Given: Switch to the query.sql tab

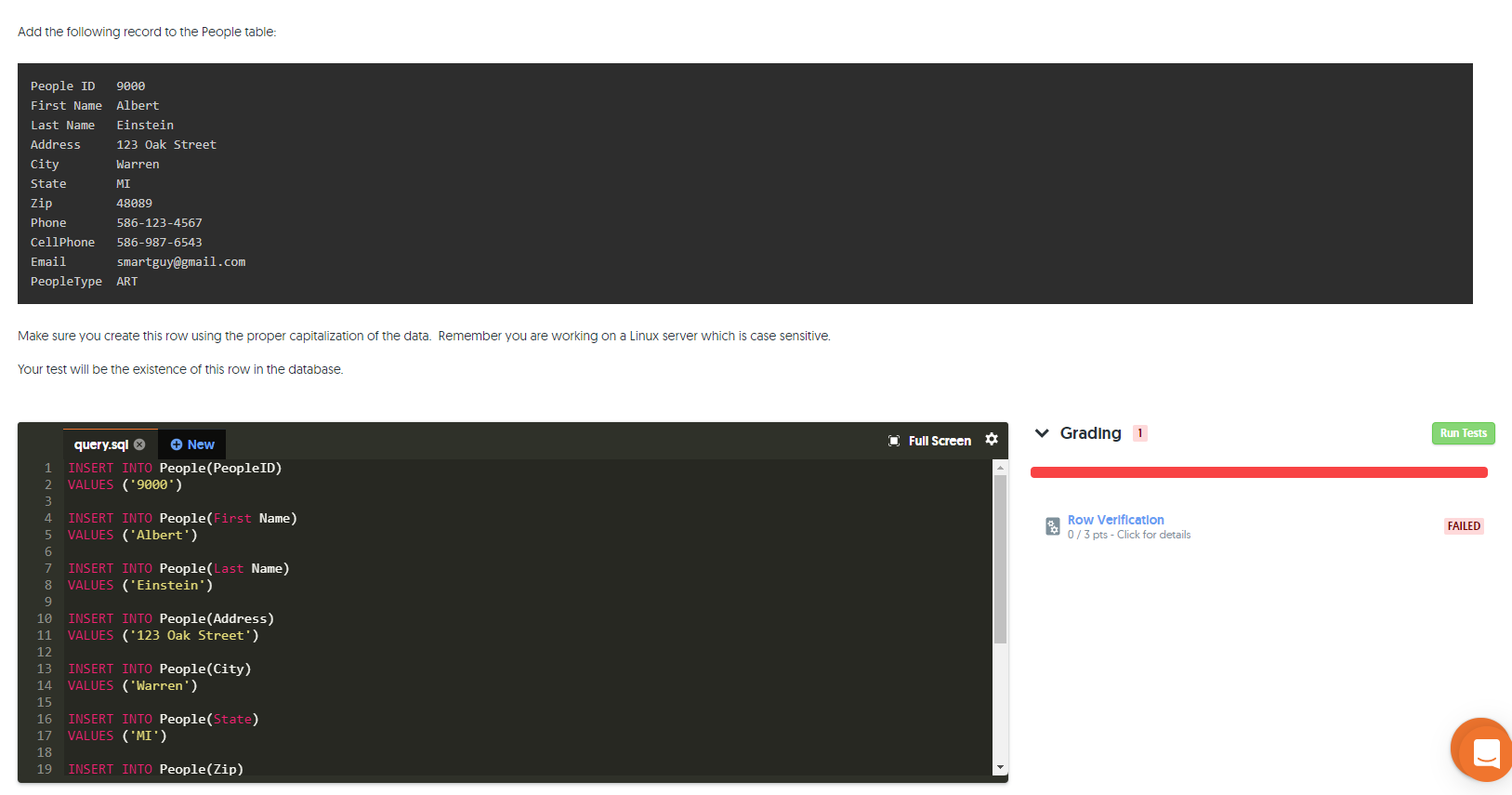Looking at the screenshot, I should pyautogui.click(x=101, y=444).
